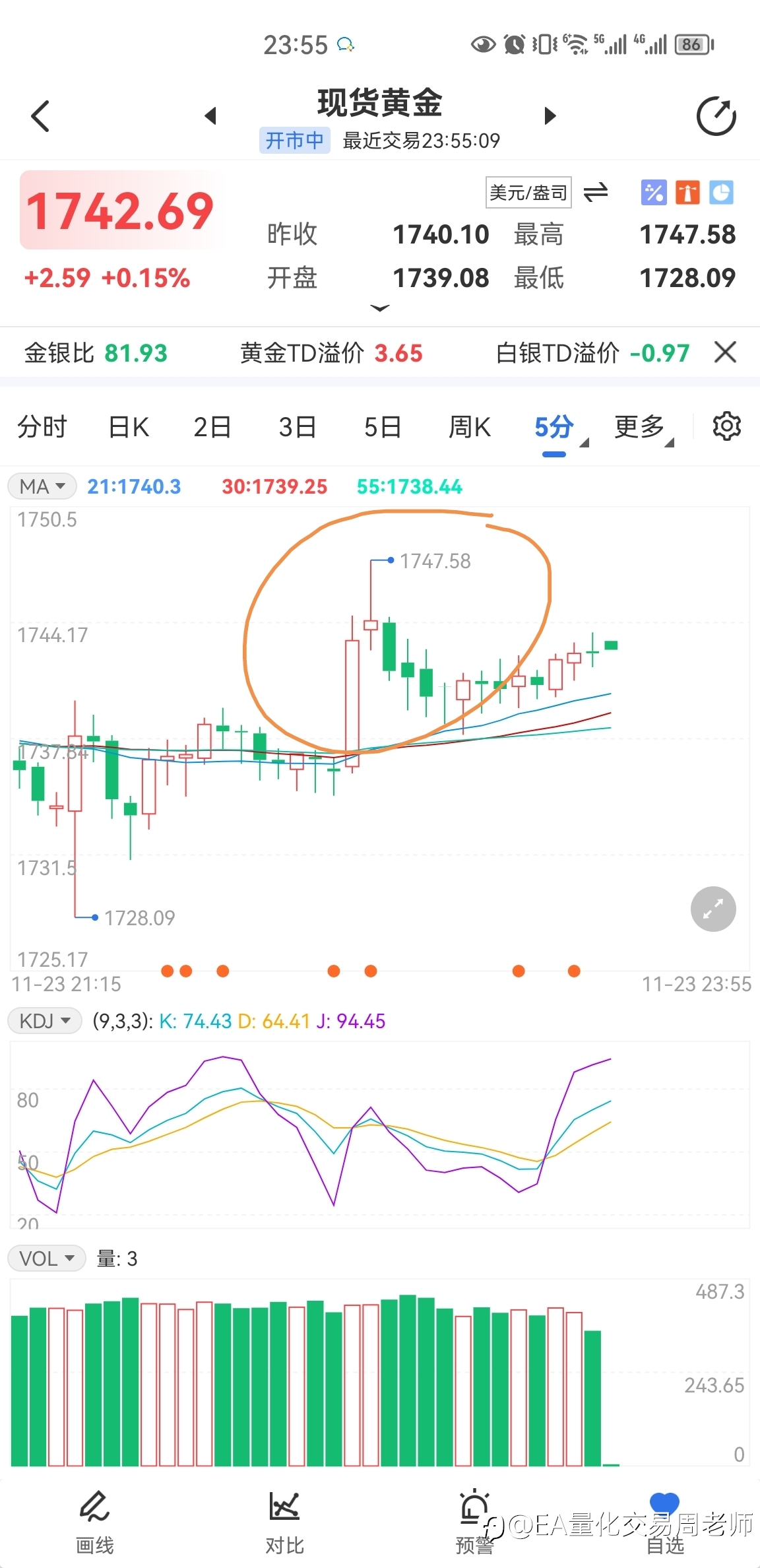Open the KDJ indicator dropdown
Image resolution: width=760 pixels, height=1568 pixels.
(x=45, y=1021)
